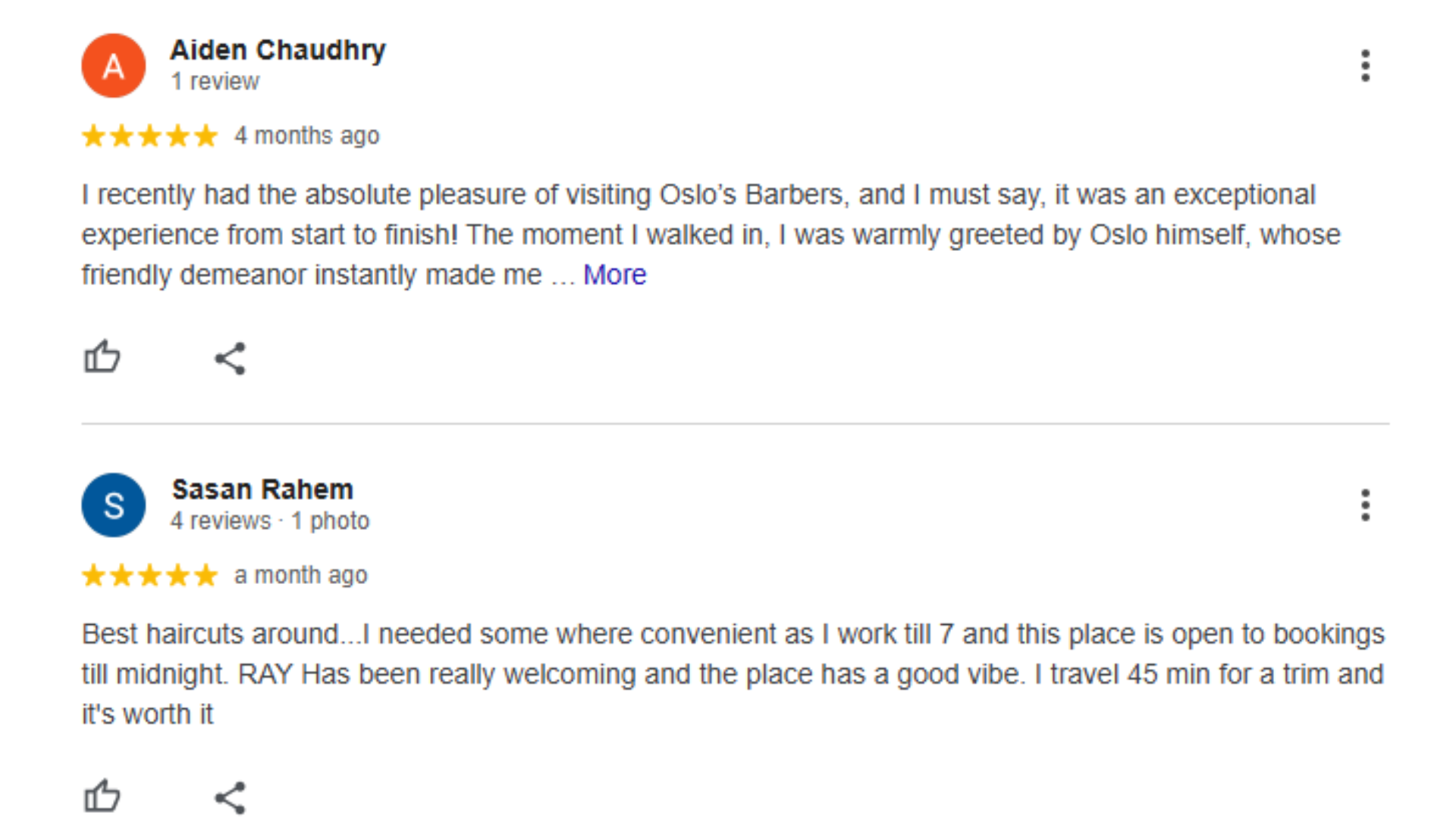Open Aiden Chaudhry's profile name link
1456x819 pixels.
click(x=278, y=50)
